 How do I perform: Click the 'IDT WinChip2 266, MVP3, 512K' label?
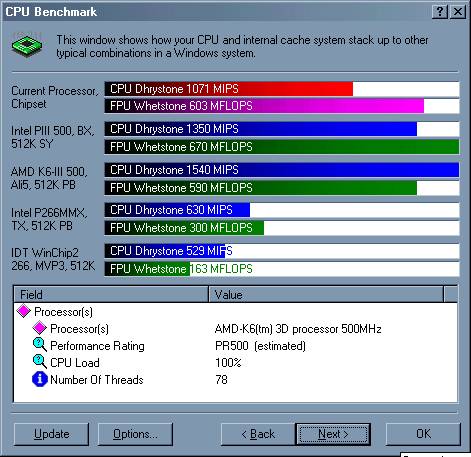[53, 259]
